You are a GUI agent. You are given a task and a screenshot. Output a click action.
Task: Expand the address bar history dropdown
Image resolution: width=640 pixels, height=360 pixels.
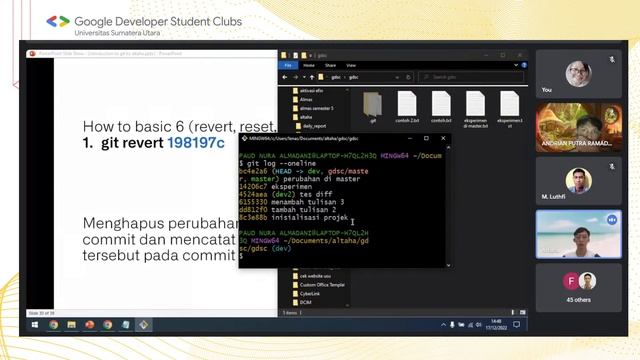point(397,77)
